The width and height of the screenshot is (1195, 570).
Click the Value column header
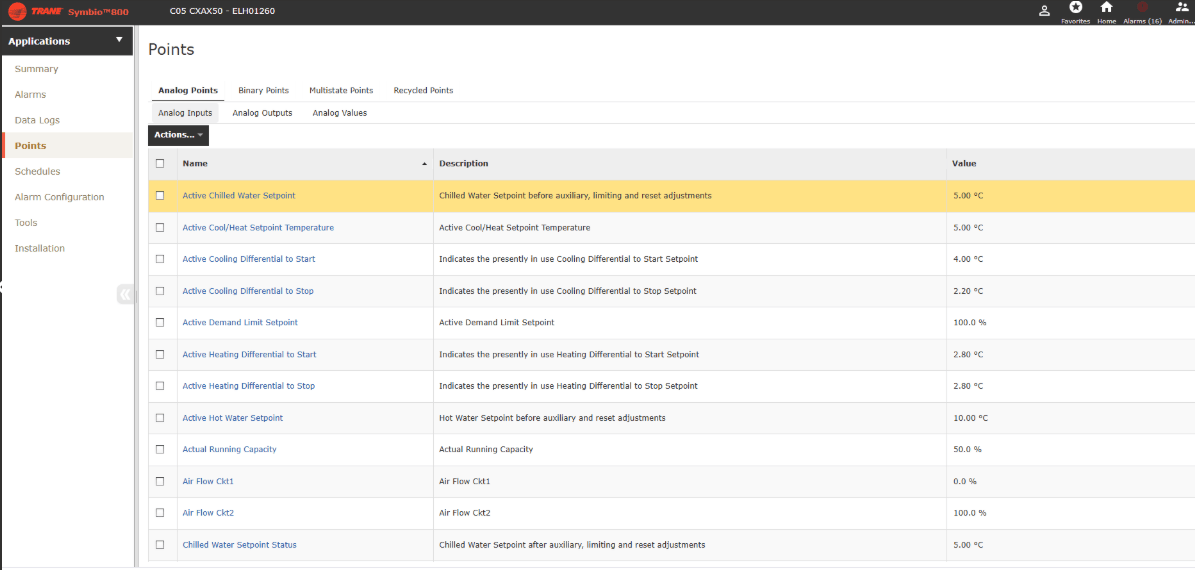coord(964,163)
